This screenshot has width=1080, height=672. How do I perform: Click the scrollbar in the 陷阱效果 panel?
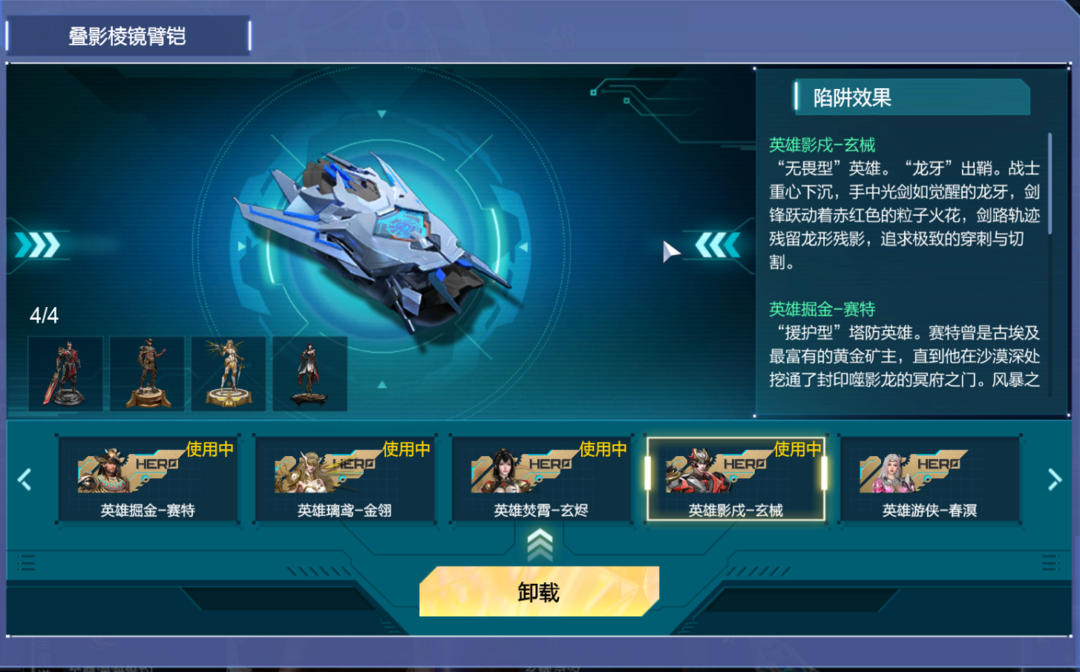[1050, 184]
